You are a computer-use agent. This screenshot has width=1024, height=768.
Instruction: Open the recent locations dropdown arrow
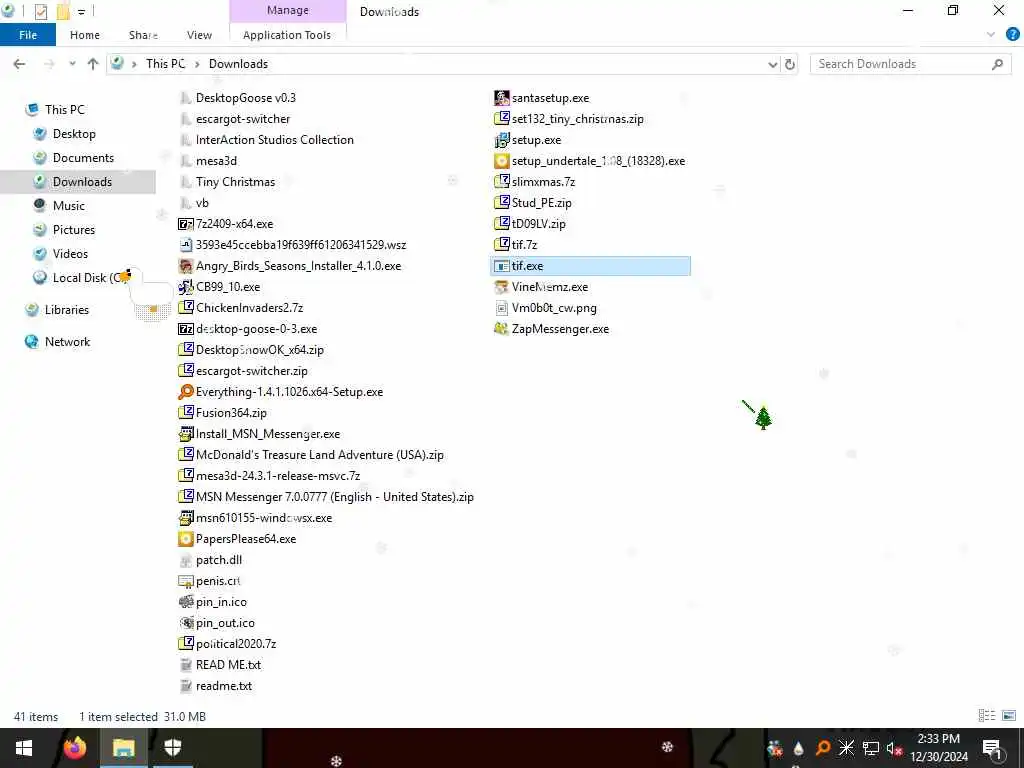pos(72,64)
